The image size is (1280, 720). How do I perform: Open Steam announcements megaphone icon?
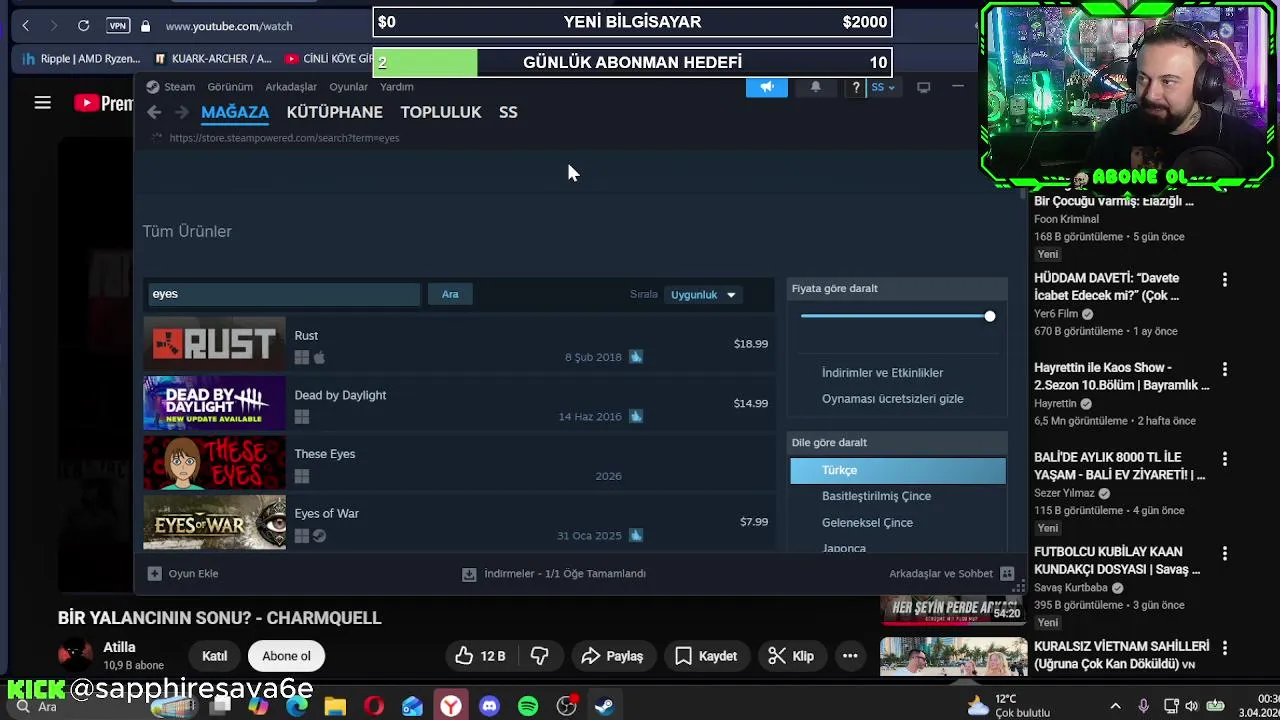(767, 87)
